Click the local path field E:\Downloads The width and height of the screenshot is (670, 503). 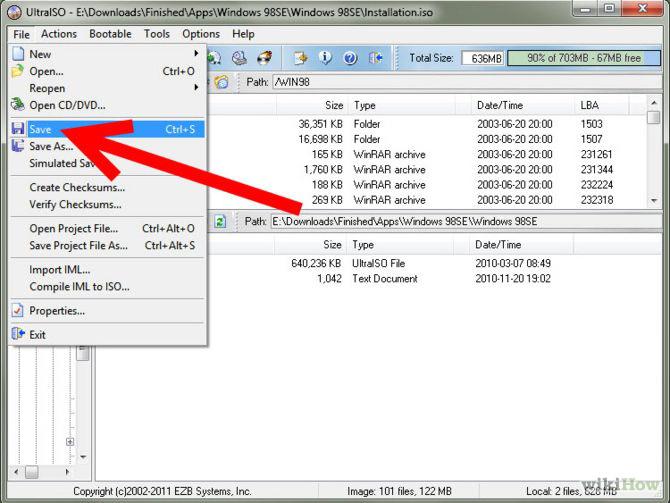[466, 221]
